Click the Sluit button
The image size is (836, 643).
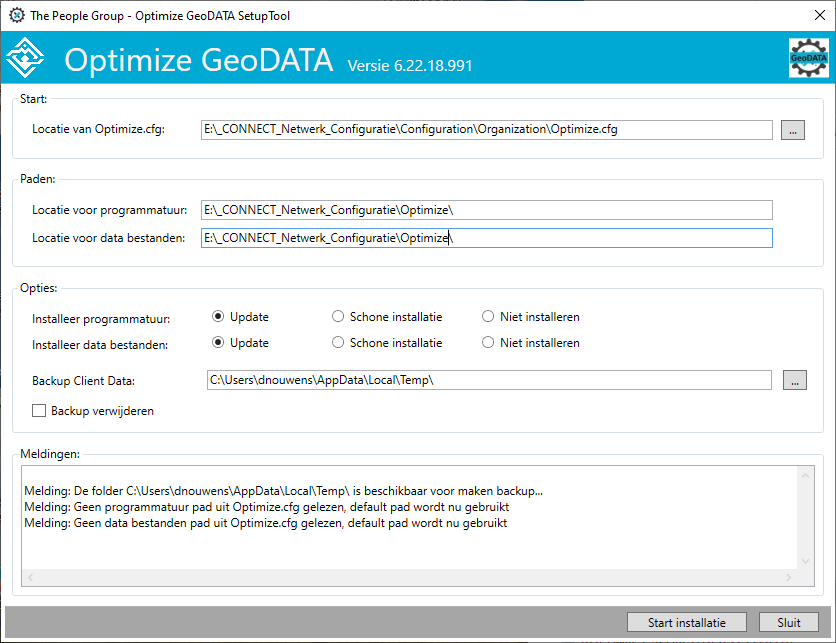(789, 622)
